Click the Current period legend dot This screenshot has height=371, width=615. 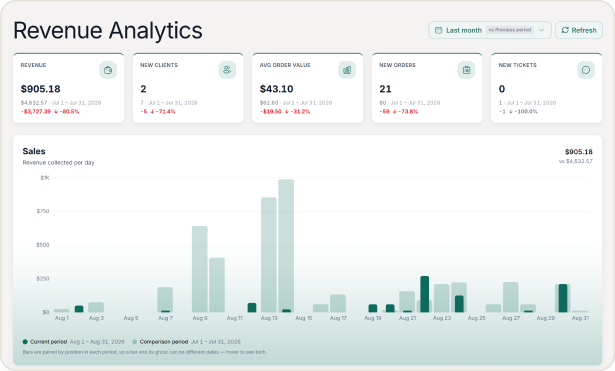[x=25, y=342]
